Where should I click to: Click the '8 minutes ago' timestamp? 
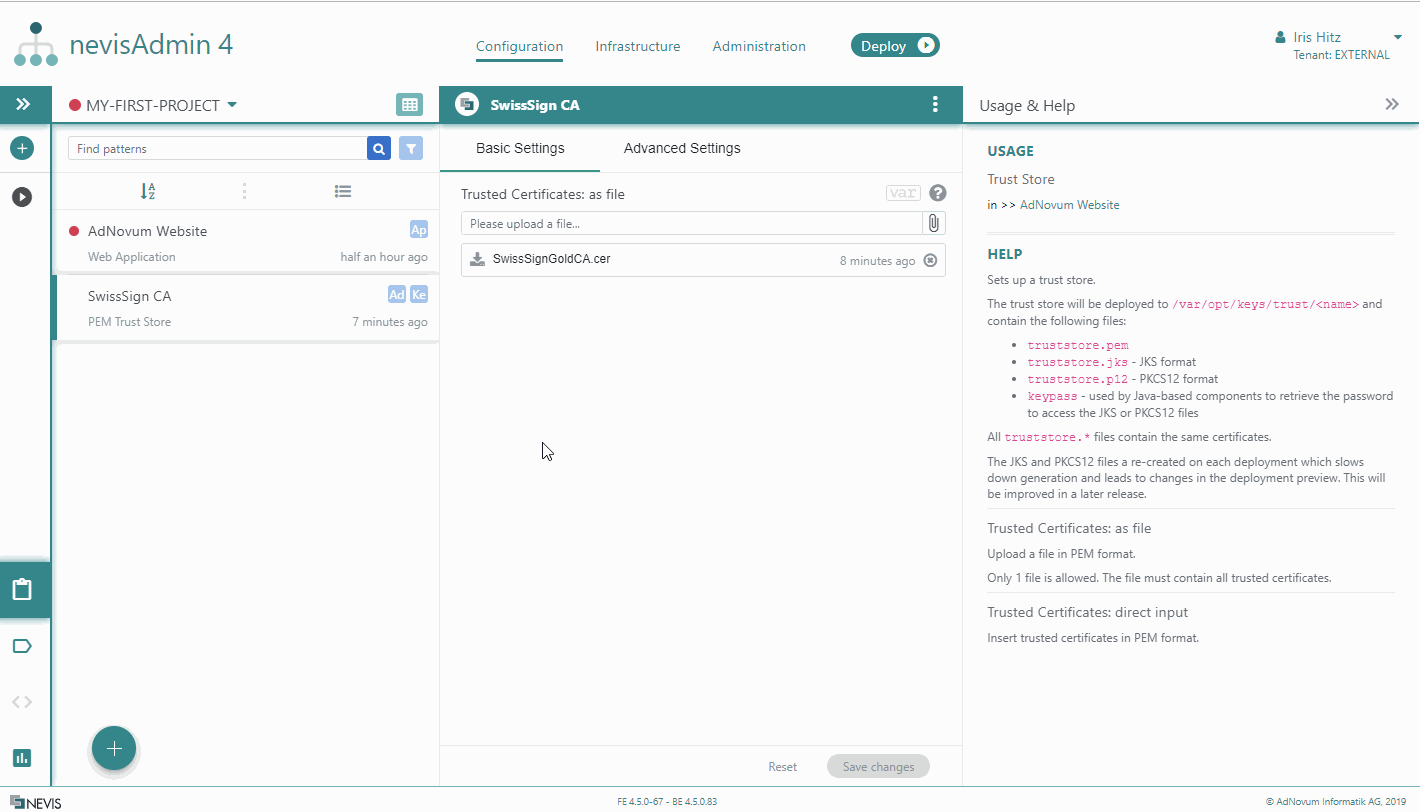coord(877,261)
